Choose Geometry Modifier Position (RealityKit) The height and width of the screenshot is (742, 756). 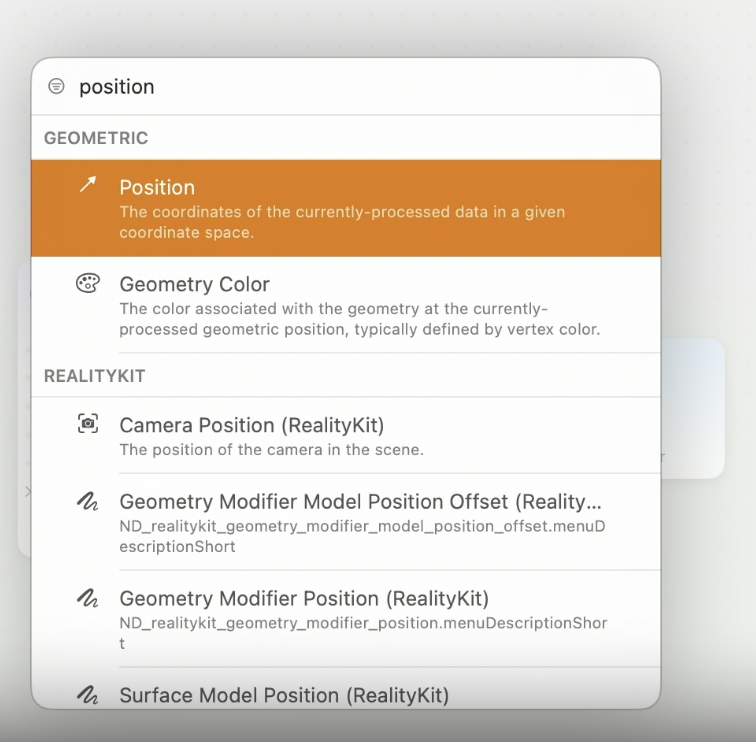pyautogui.click(x=346, y=619)
